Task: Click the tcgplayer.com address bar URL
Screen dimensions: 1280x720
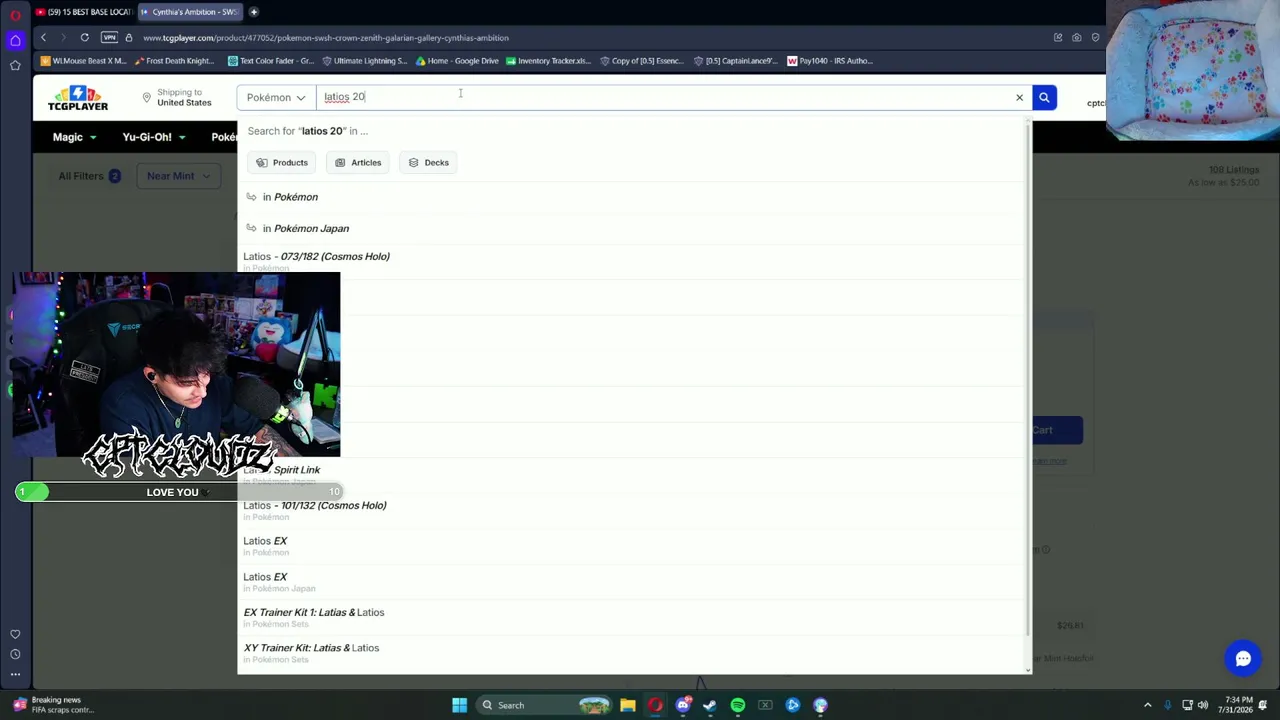Action: 326,38
